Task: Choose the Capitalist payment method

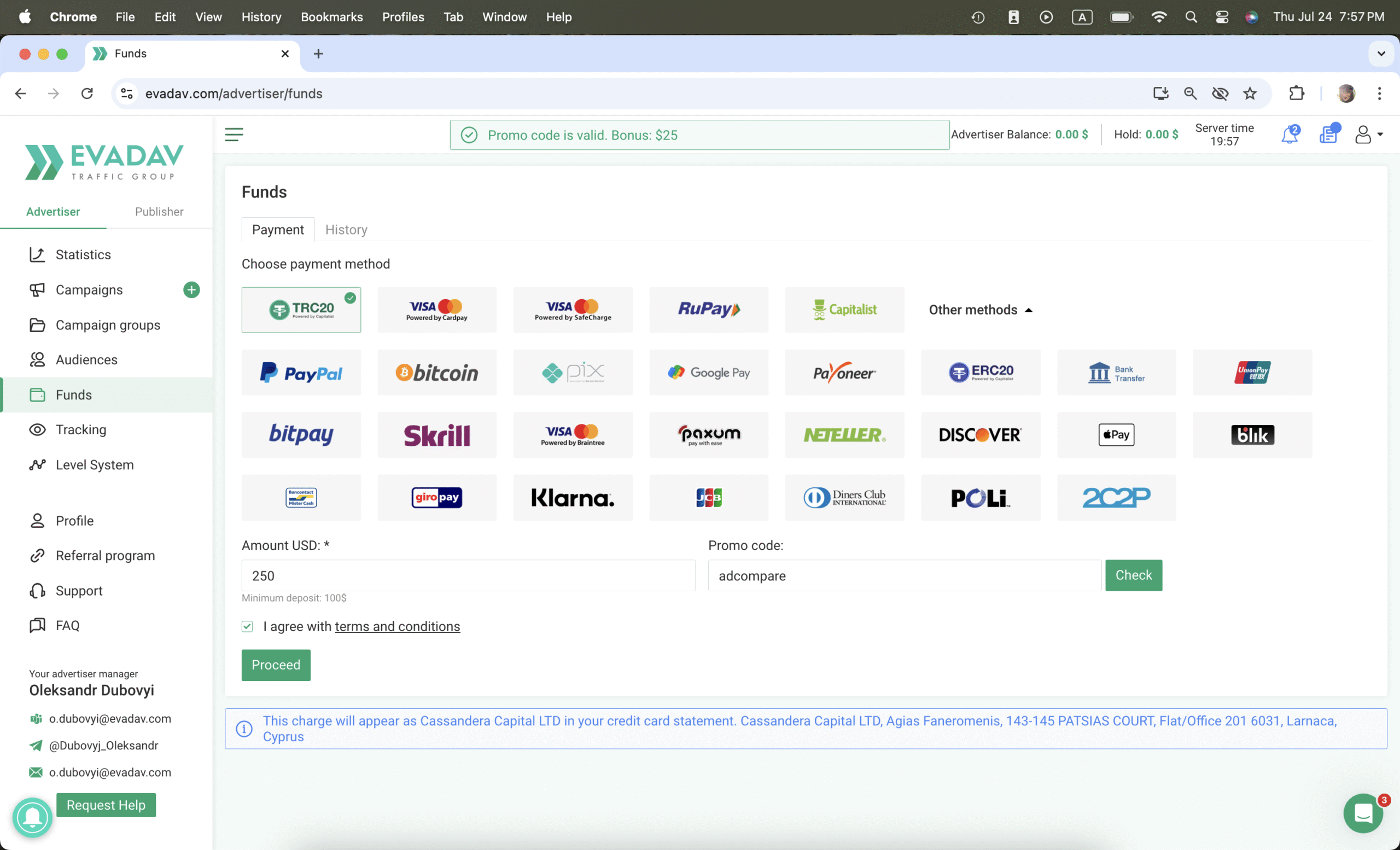Action: [844, 310]
